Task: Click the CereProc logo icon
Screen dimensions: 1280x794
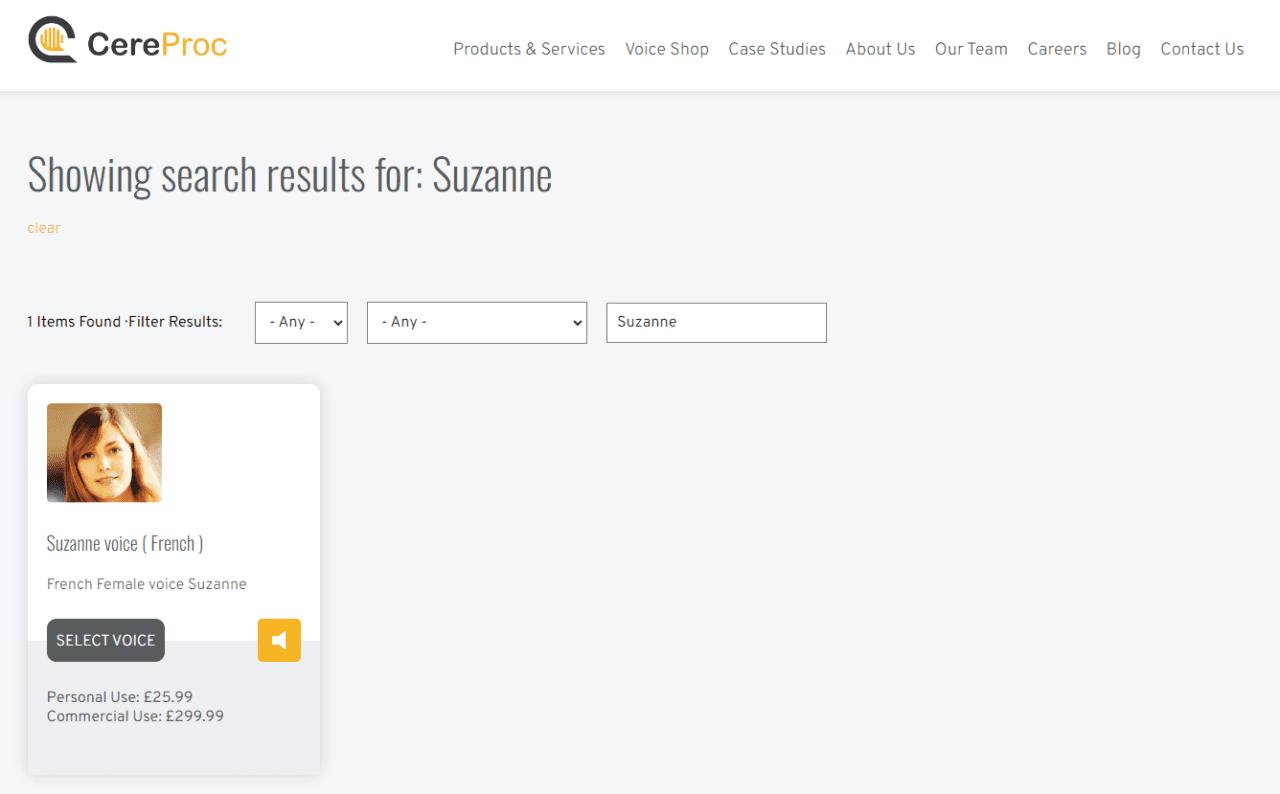Action: coord(53,40)
